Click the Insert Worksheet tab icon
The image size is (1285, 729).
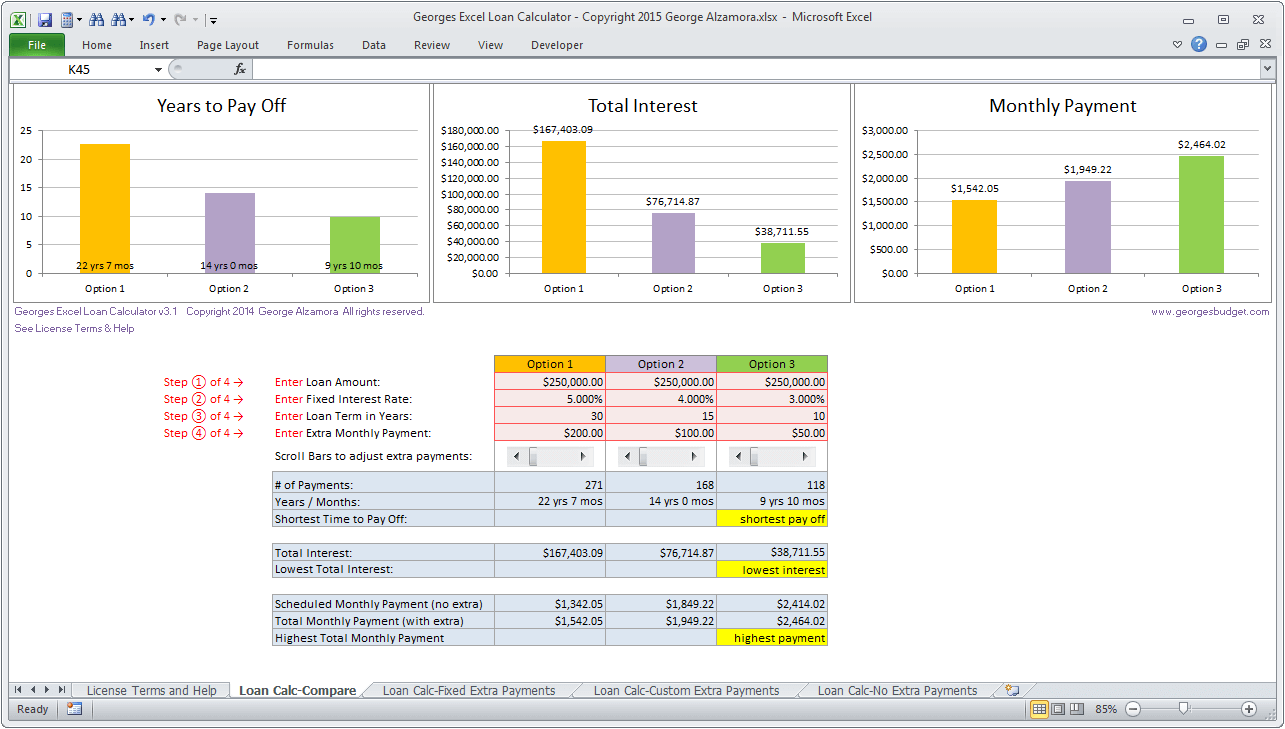coord(1012,690)
